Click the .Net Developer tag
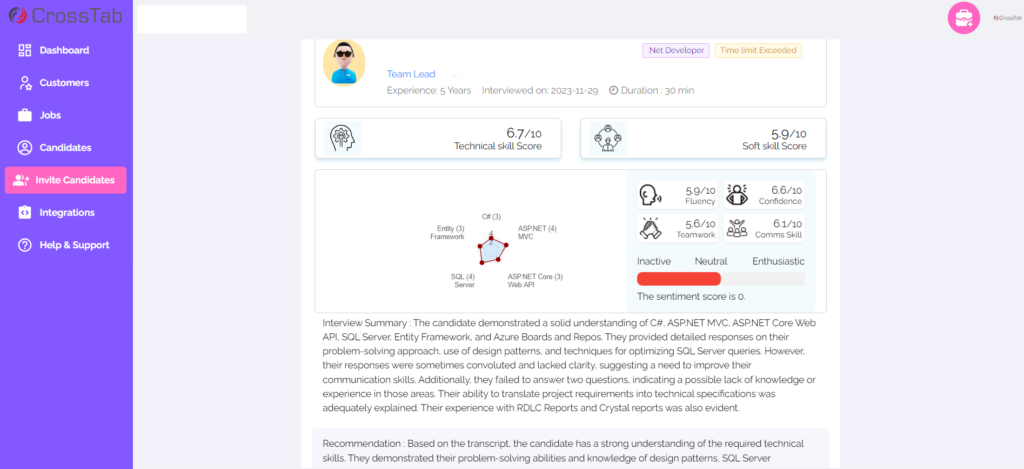Image resolution: width=1024 pixels, height=469 pixels. 676,50
